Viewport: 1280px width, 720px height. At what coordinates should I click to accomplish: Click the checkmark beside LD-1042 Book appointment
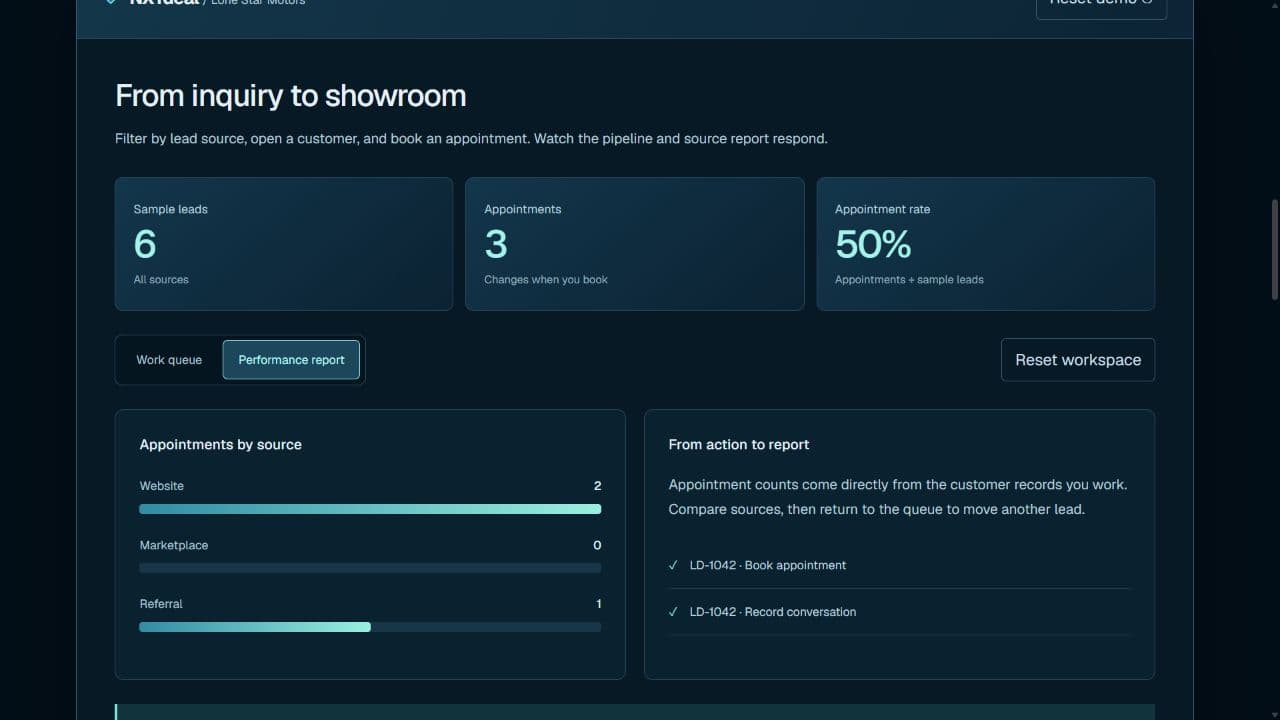tap(673, 565)
